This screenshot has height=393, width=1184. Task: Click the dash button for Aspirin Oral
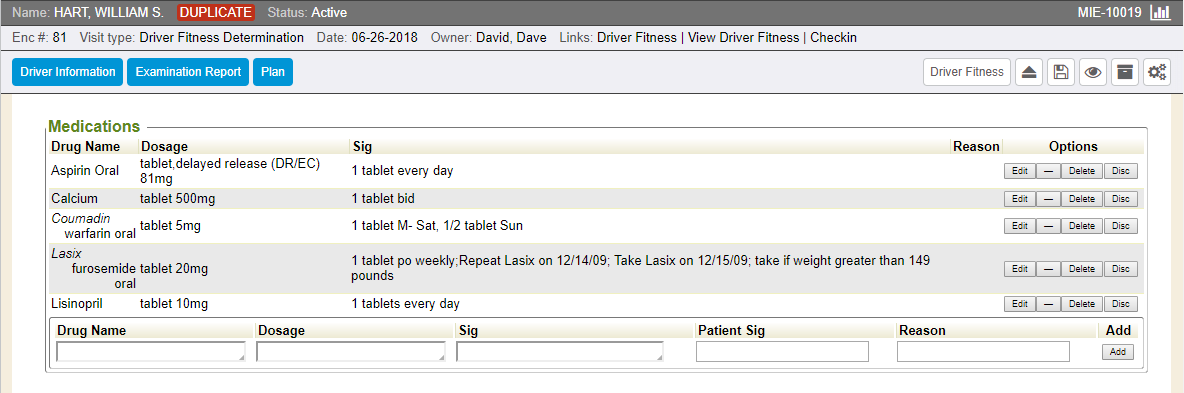tap(1048, 172)
